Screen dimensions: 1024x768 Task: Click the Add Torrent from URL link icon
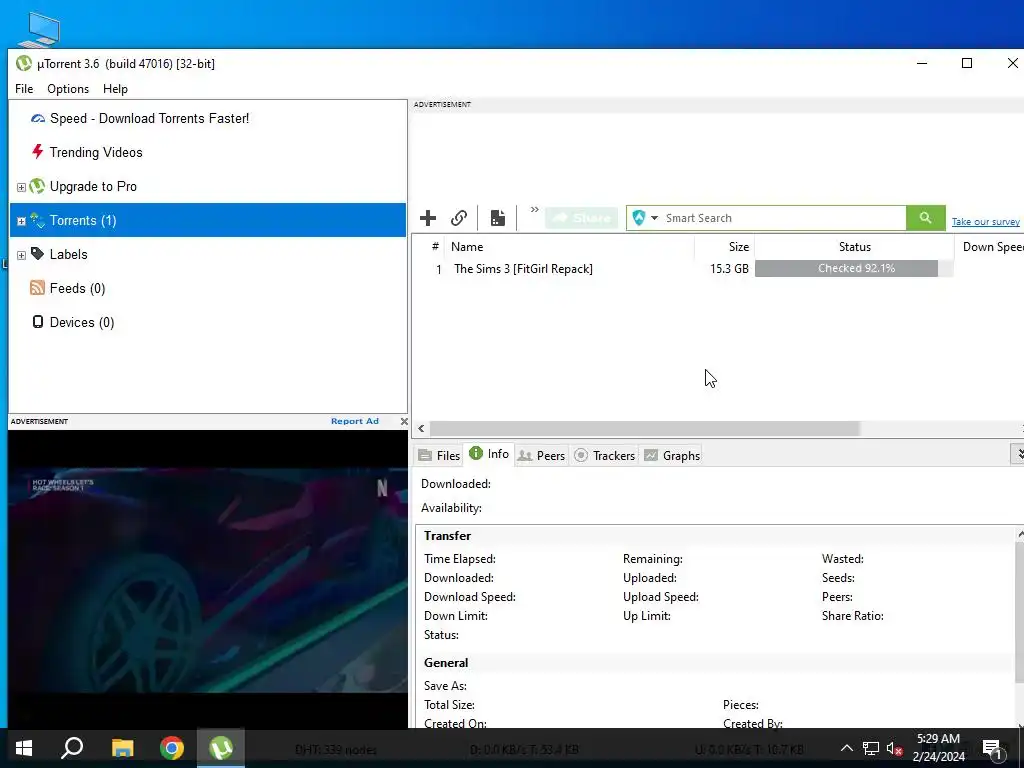coord(459,218)
